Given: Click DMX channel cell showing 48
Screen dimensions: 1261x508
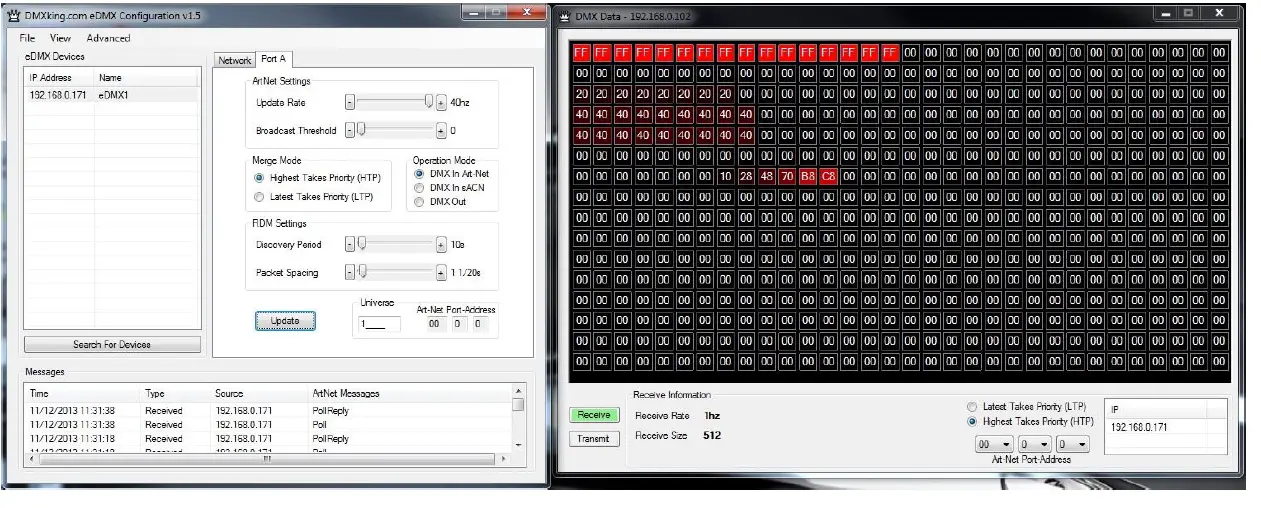Looking at the screenshot, I should 767,176.
